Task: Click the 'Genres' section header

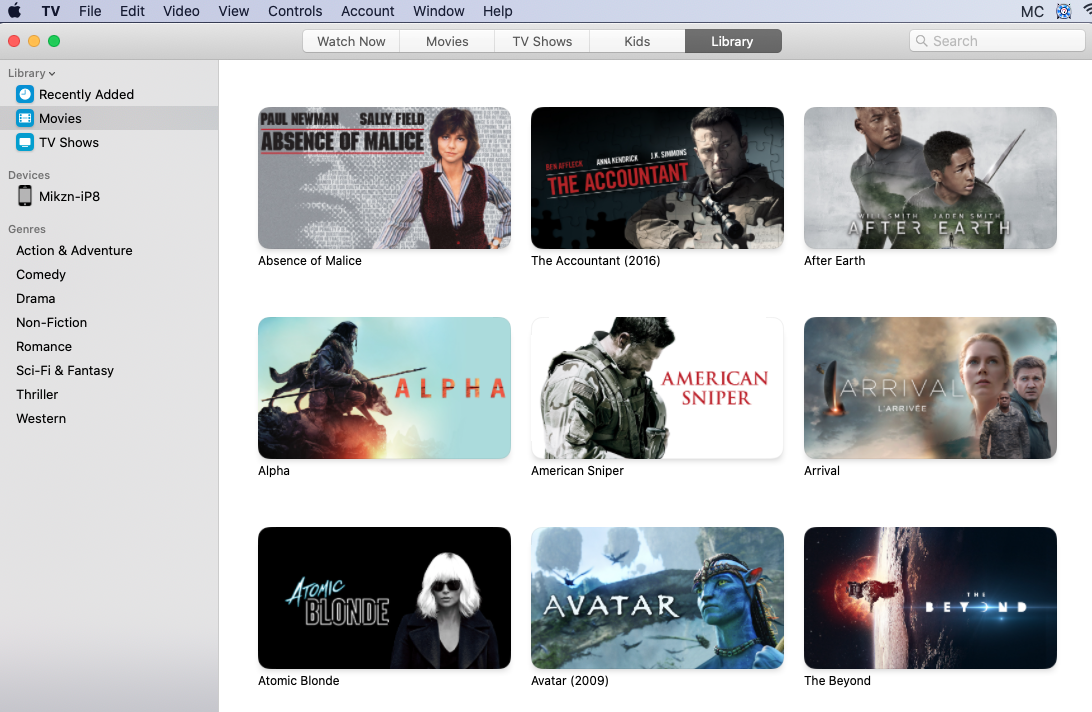Action: [x=26, y=229]
